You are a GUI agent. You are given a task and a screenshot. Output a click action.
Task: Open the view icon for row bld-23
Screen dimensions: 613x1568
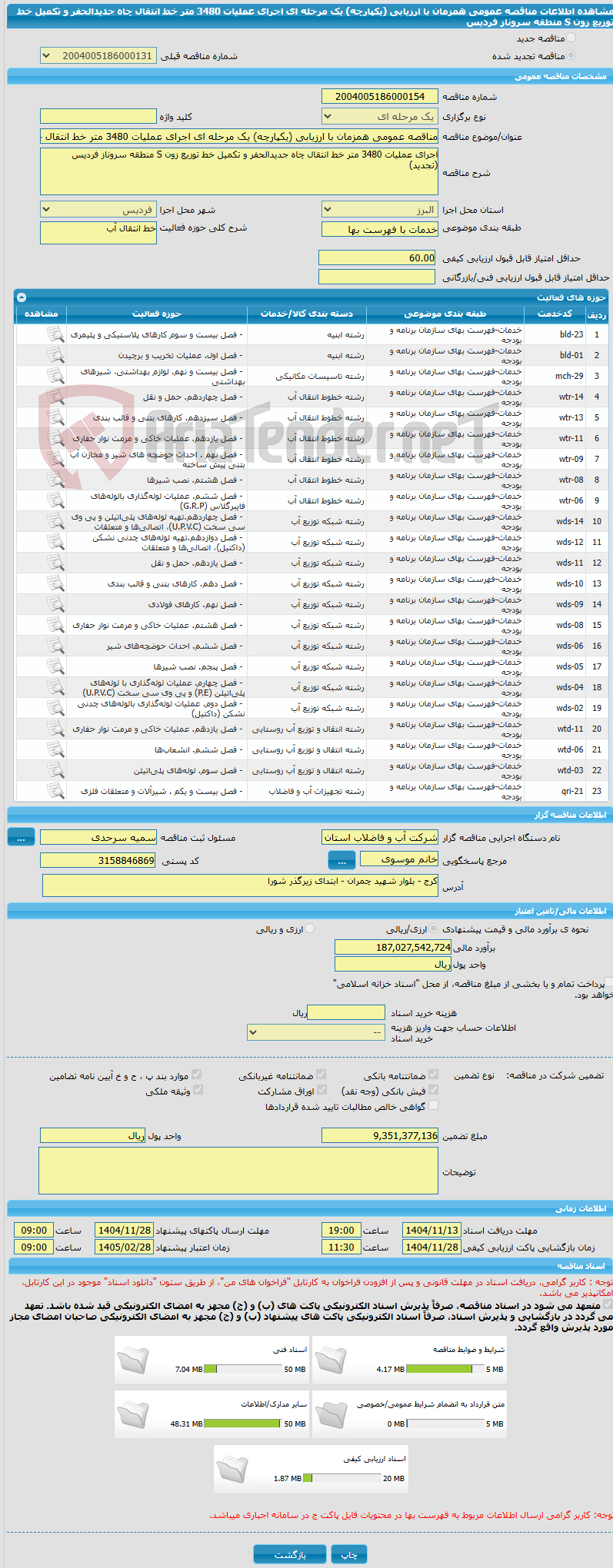pyautogui.click(x=55, y=334)
